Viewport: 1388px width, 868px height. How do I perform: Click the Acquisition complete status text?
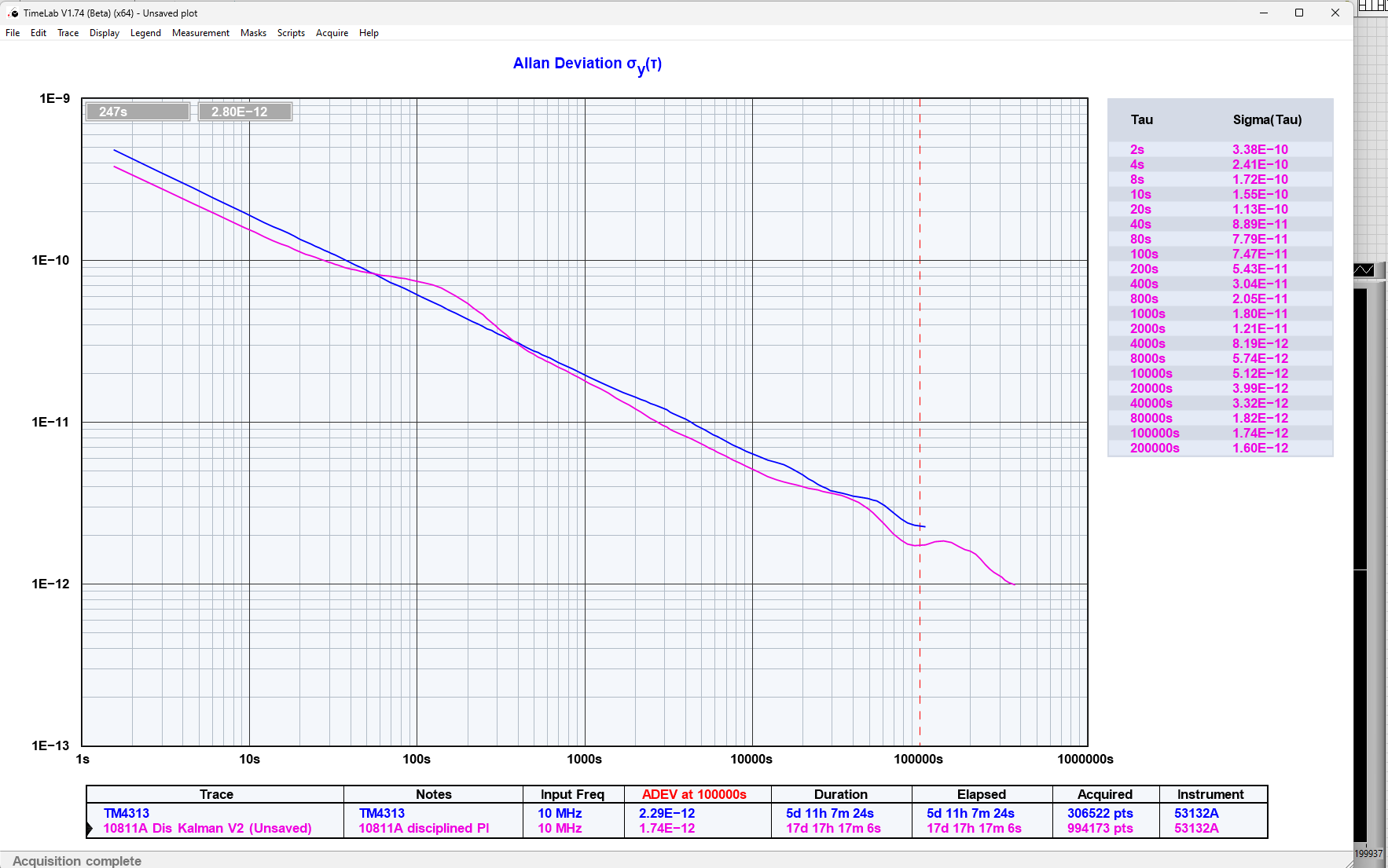[77, 861]
